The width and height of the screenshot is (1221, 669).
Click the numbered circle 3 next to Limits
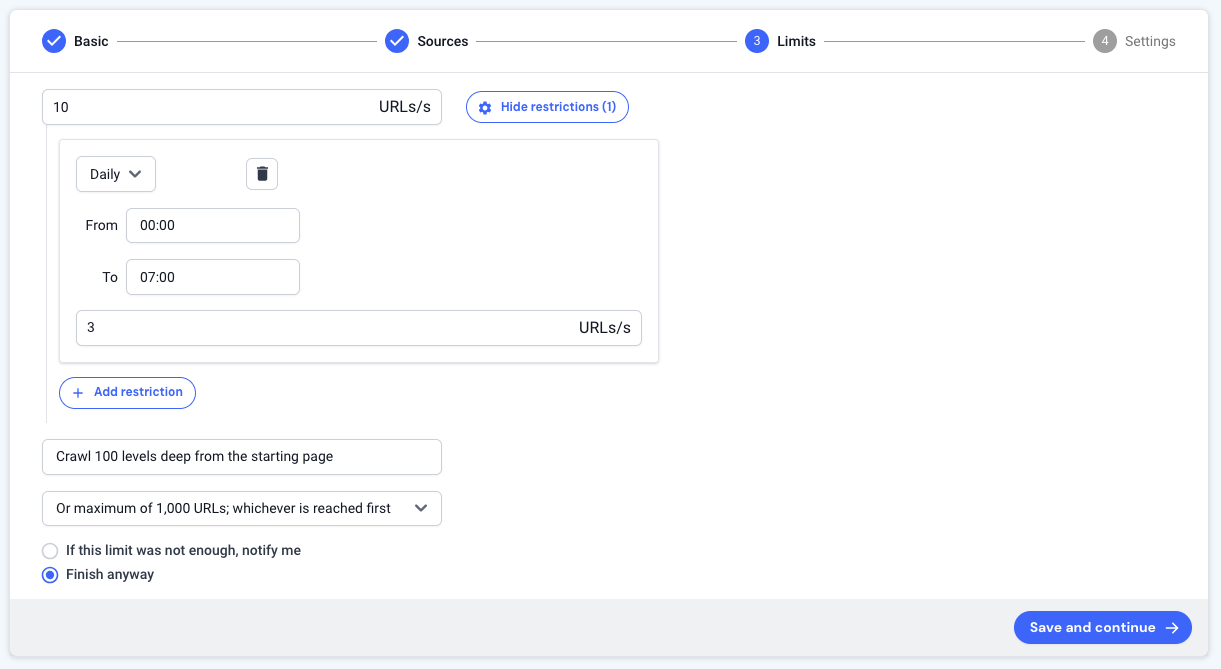coord(756,41)
